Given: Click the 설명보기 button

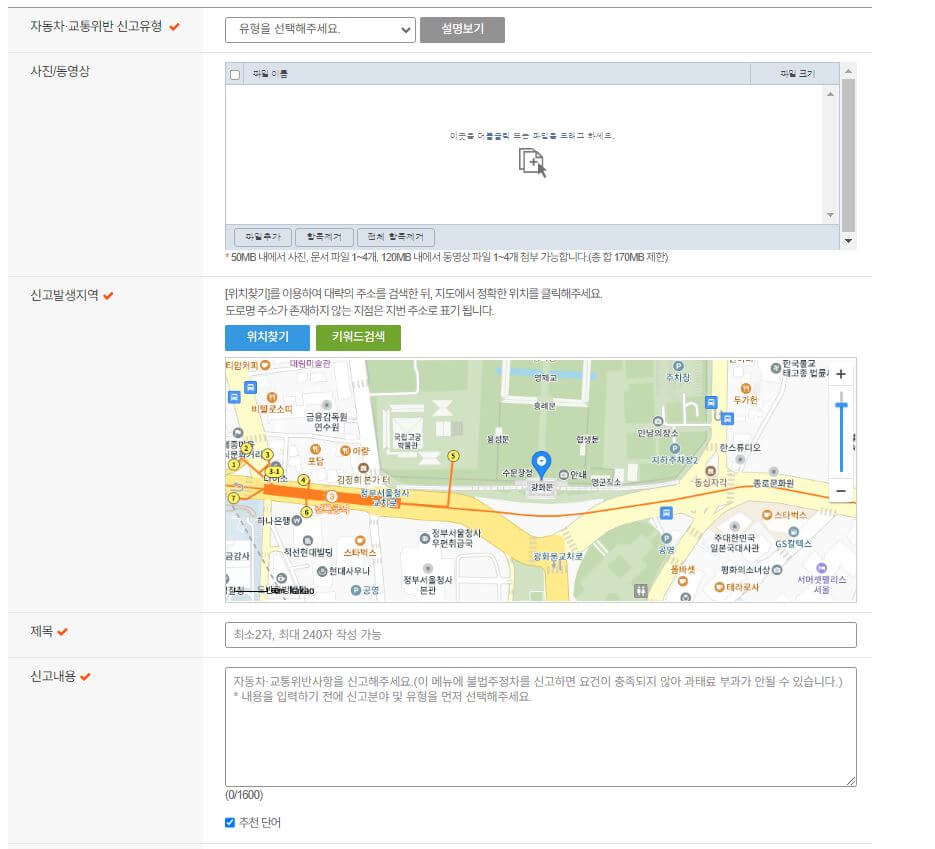Looking at the screenshot, I should [x=462, y=29].
